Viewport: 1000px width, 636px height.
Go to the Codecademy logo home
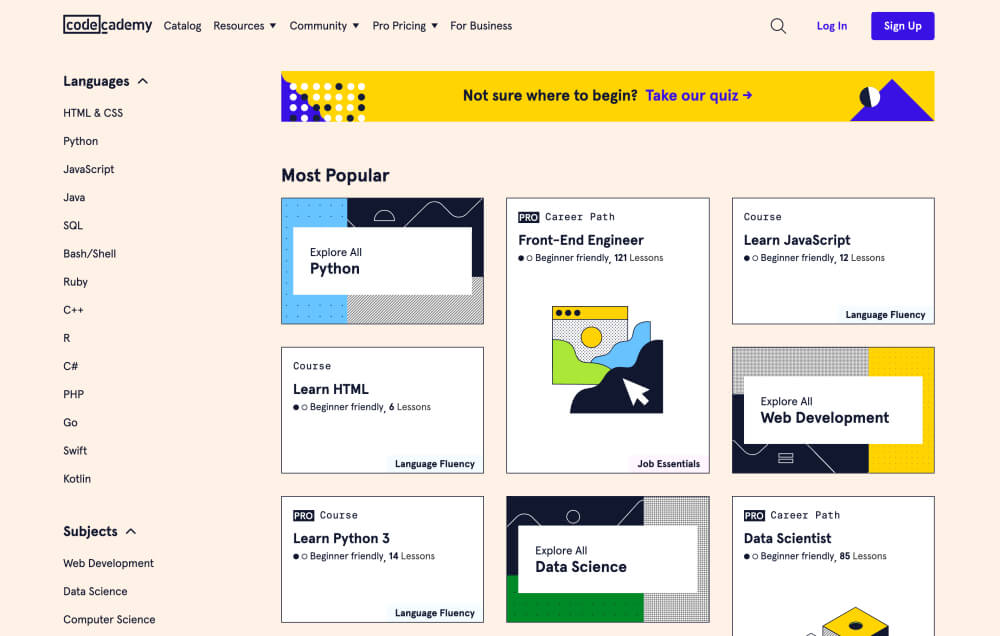108,25
